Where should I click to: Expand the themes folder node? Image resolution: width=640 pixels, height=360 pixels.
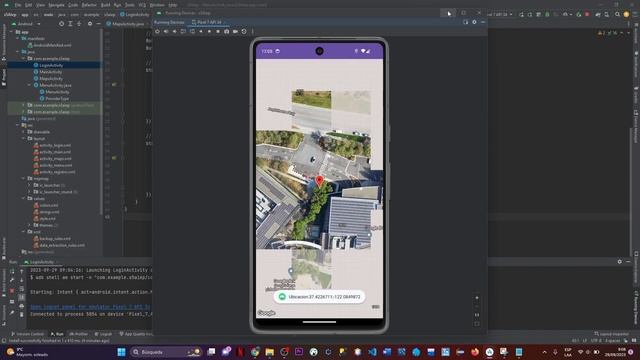pyautogui.click(x=29, y=225)
